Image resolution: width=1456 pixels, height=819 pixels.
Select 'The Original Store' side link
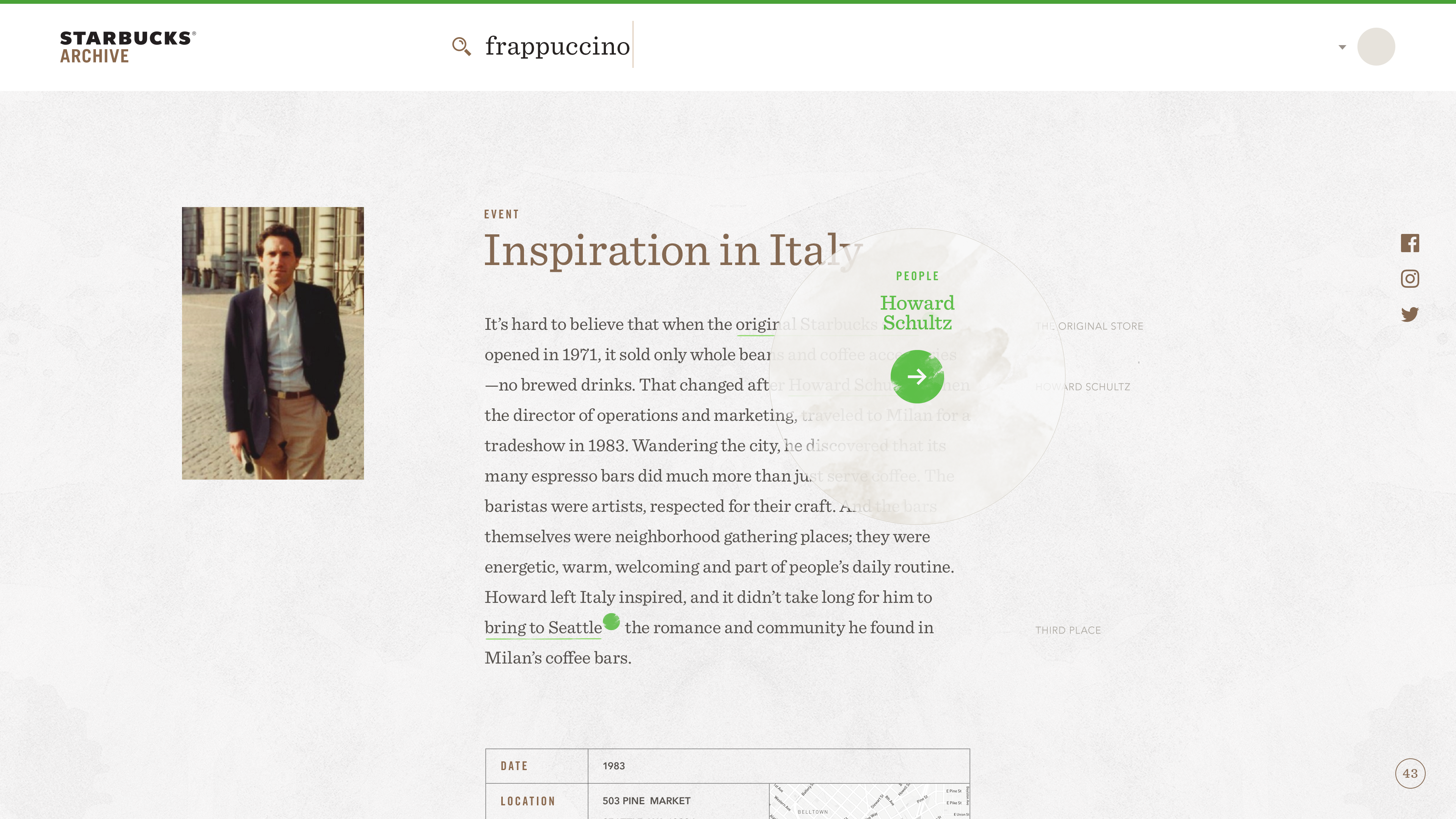(x=1089, y=326)
